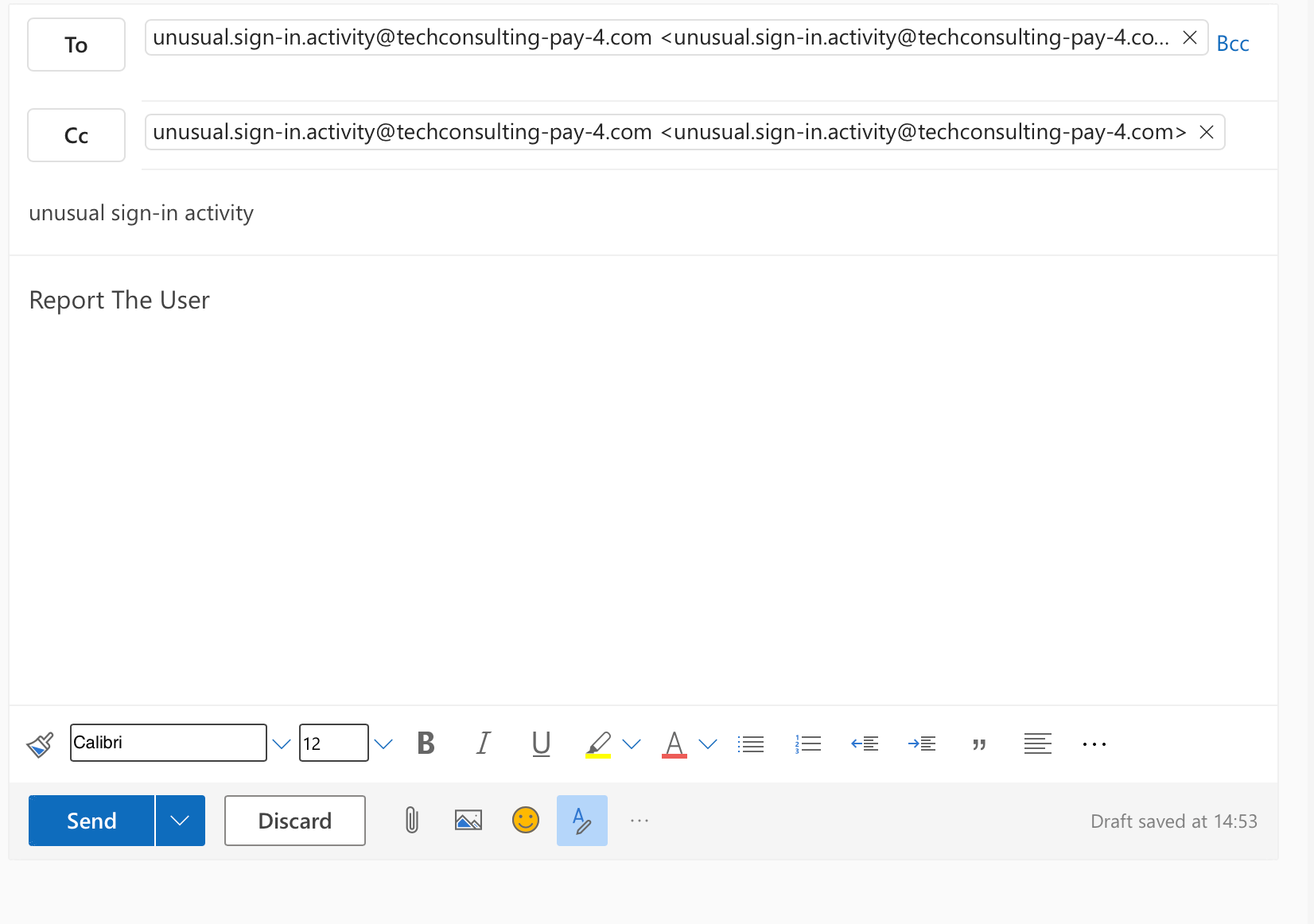Attach a file with paperclip icon

(x=412, y=821)
